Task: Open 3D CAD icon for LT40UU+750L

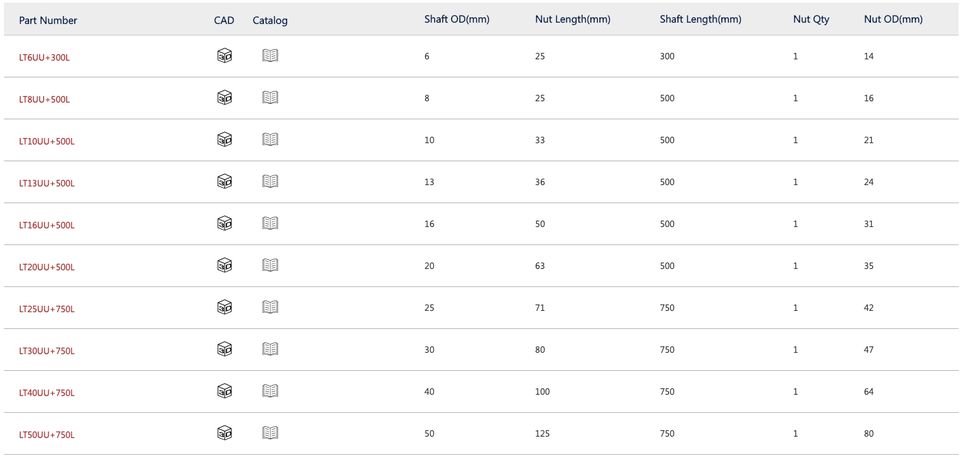Action: (225, 391)
